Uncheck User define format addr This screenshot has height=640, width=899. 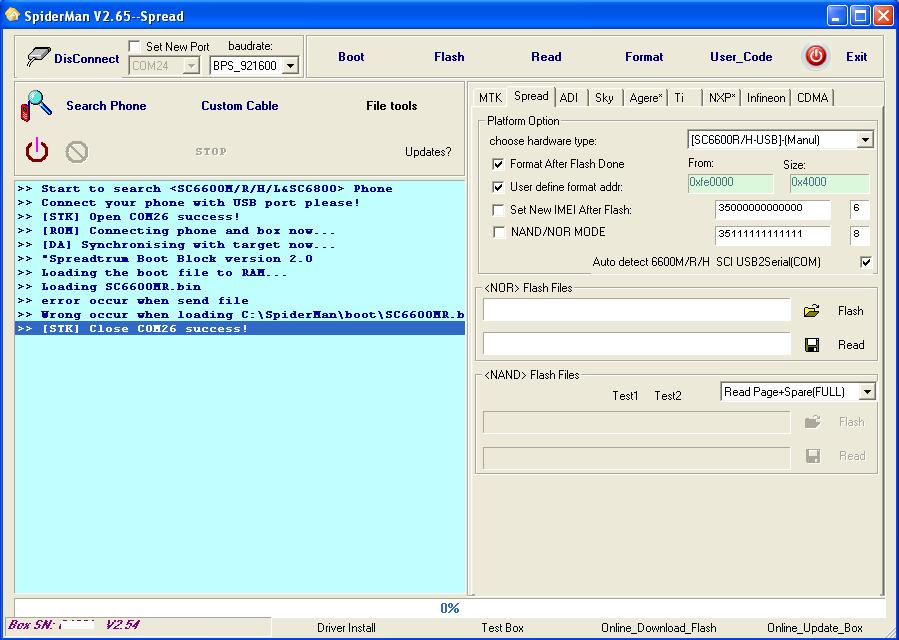(x=498, y=187)
